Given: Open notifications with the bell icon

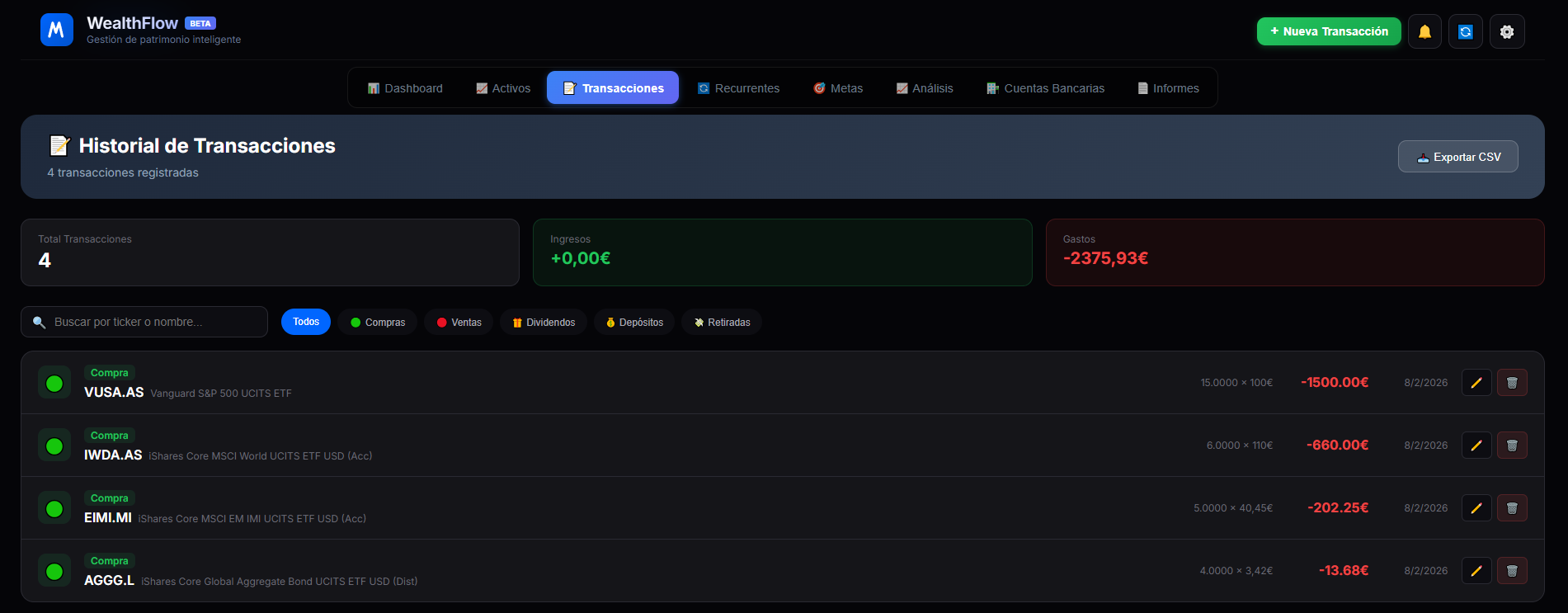Looking at the screenshot, I should 1424,31.
